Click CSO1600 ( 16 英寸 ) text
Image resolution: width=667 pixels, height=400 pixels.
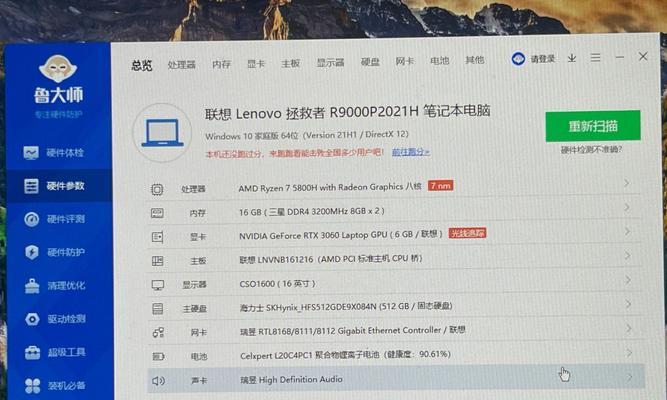pyautogui.click(x=277, y=284)
